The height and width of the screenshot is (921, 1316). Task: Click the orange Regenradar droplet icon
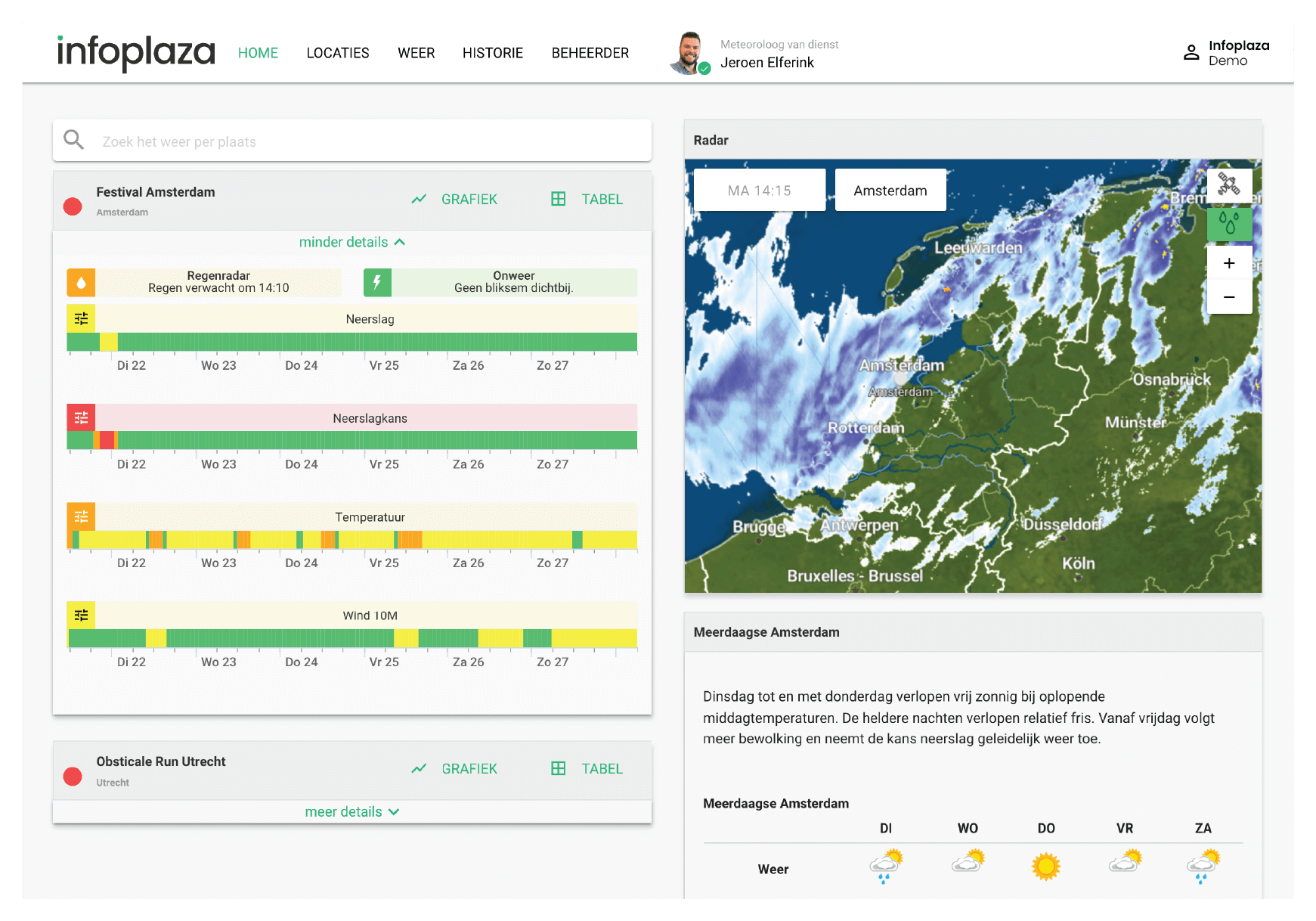tap(81, 283)
